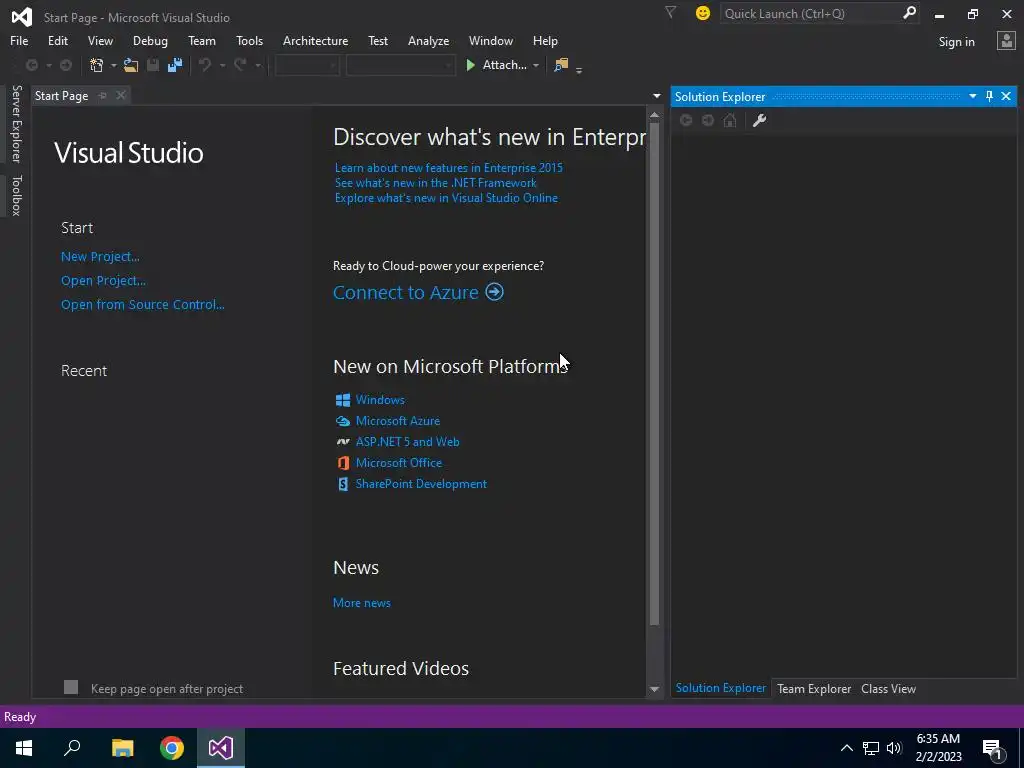
Task: Click in the Quick Launch search field
Action: pos(810,13)
